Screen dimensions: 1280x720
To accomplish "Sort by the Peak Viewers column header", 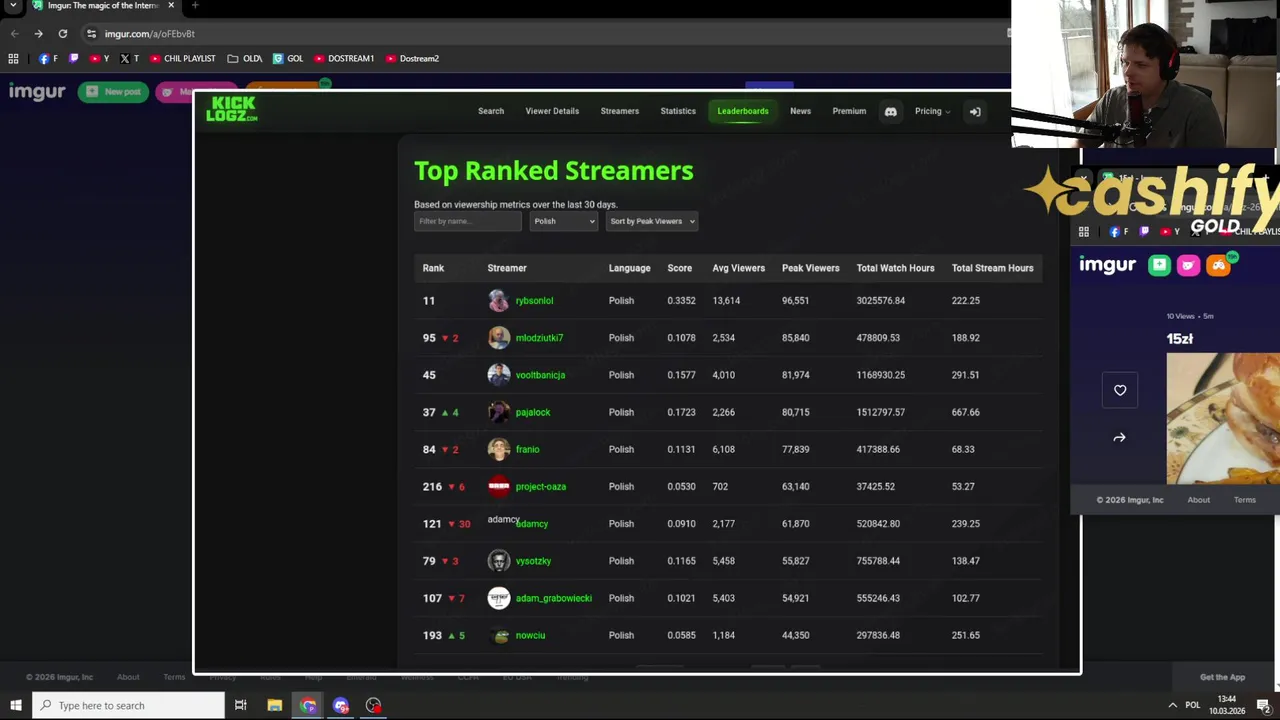I will point(811,268).
